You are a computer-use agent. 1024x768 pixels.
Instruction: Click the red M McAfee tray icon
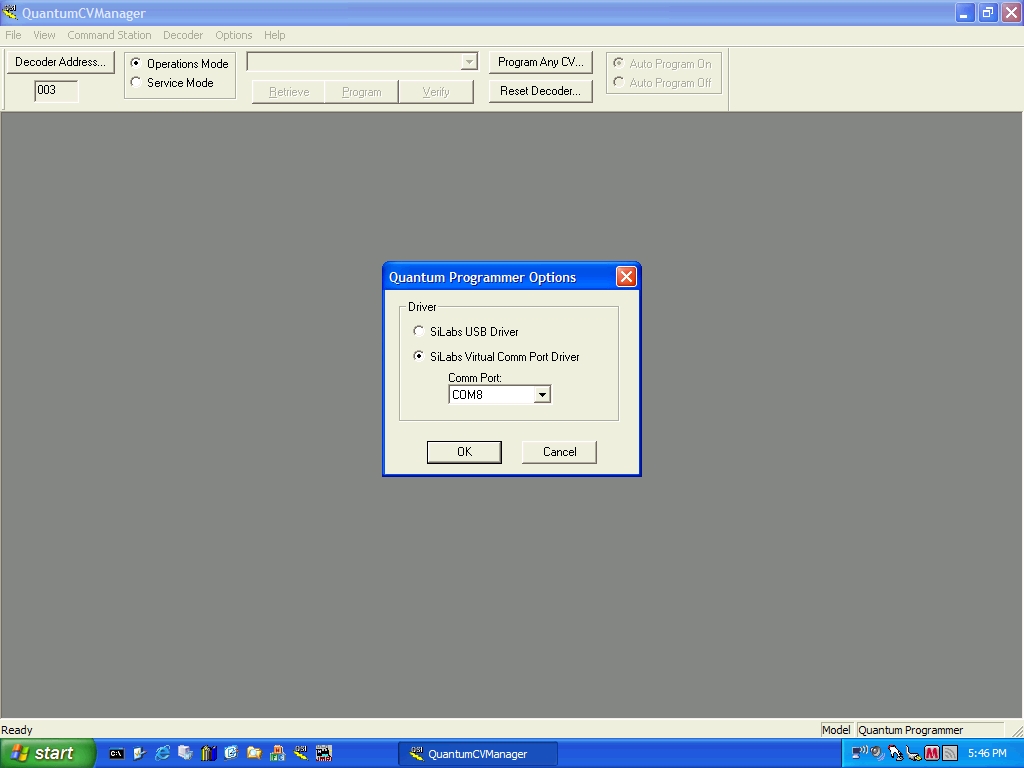[932, 753]
